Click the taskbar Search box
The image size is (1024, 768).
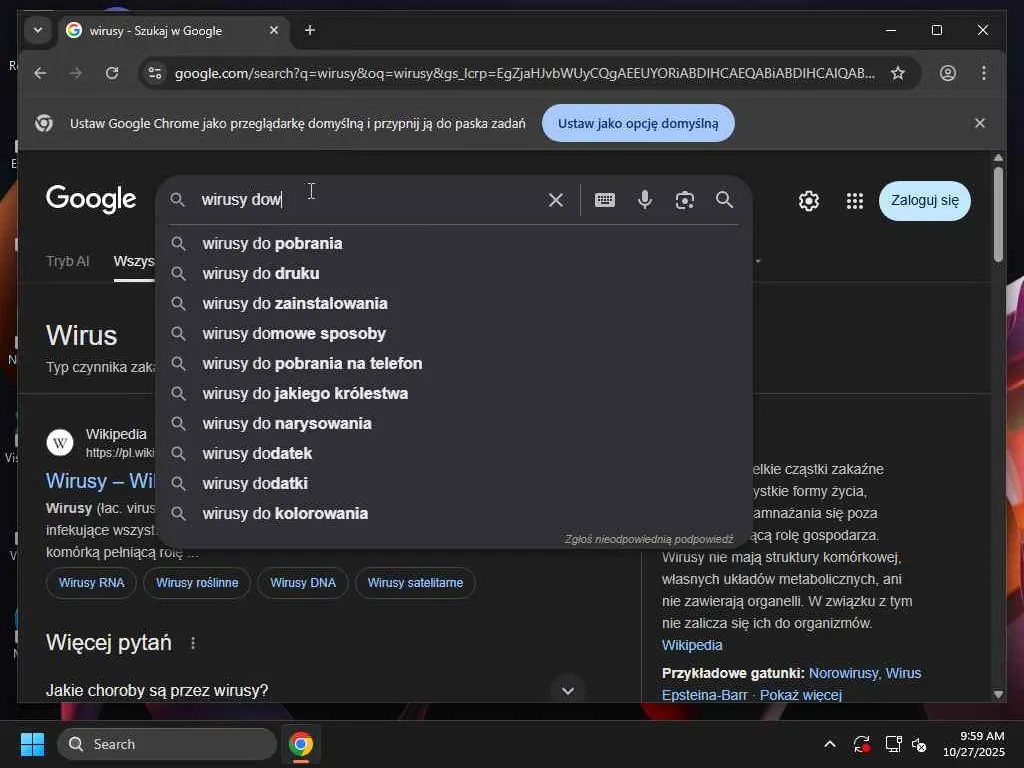tap(167, 744)
